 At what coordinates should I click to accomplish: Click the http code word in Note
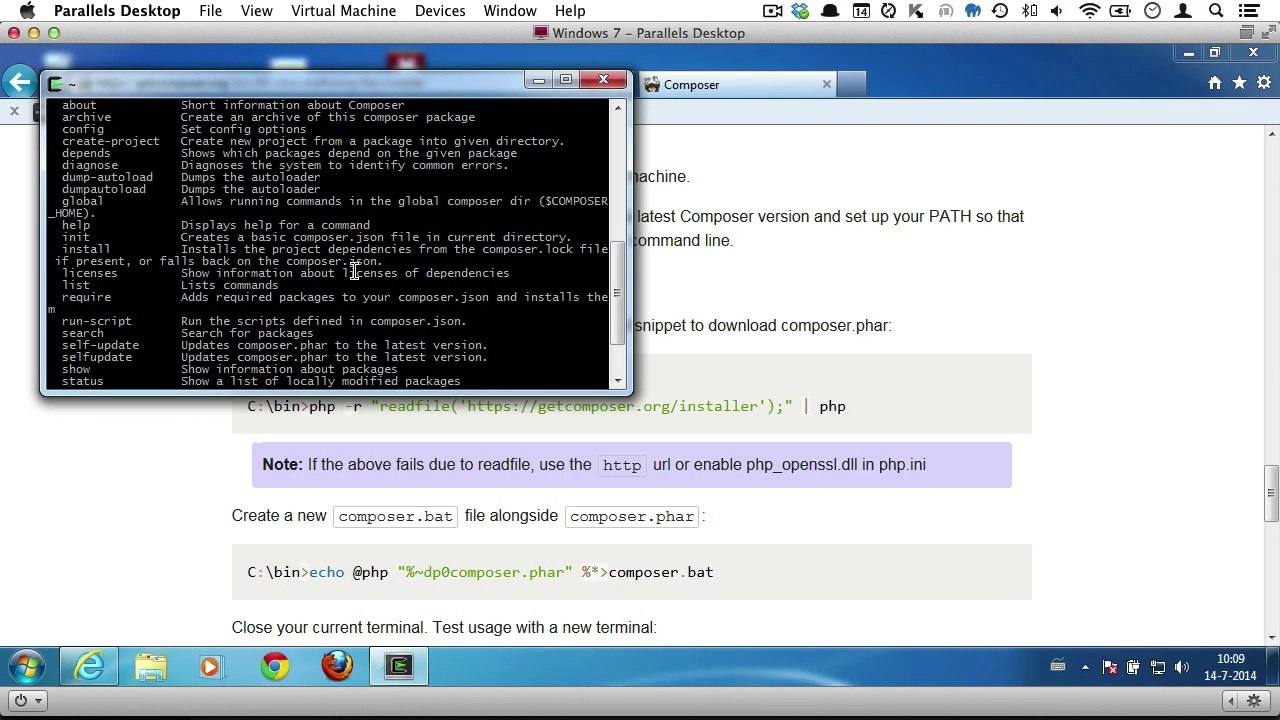tap(622, 465)
